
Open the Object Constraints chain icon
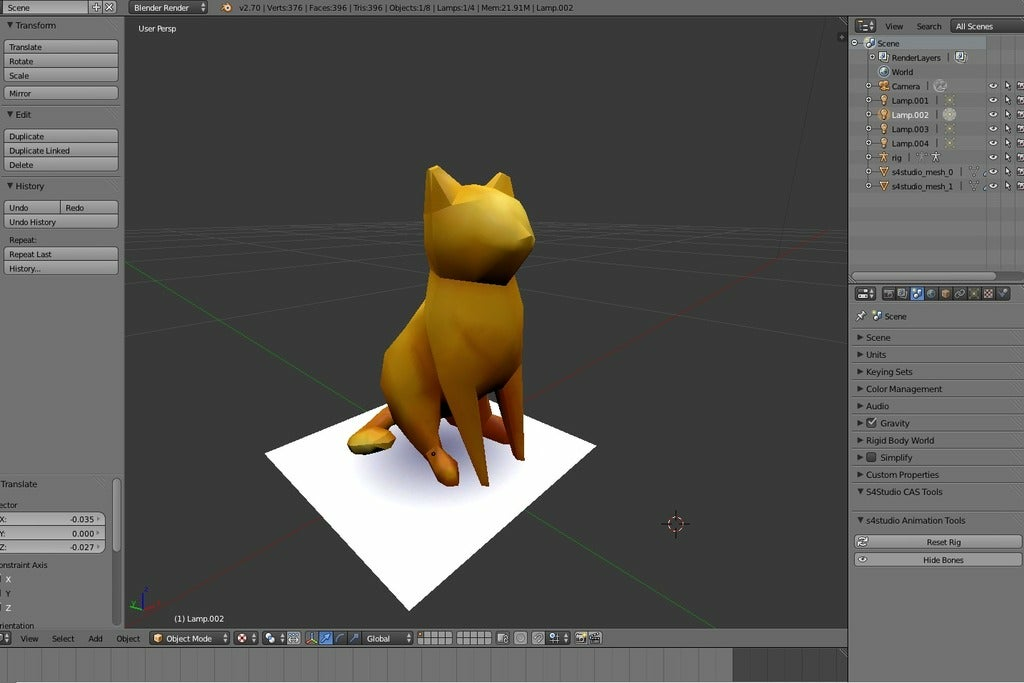960,293
